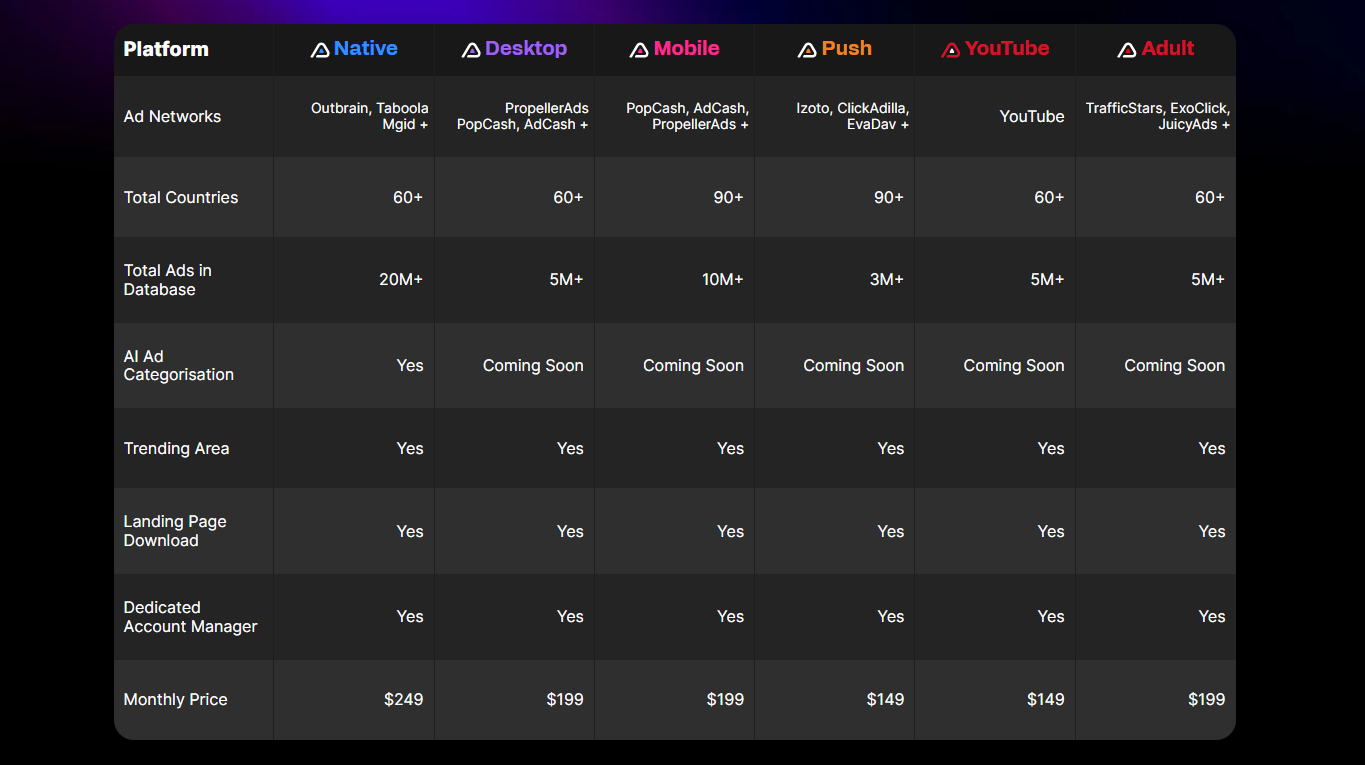Click the 20M+ total ads value

coord(401,279)
